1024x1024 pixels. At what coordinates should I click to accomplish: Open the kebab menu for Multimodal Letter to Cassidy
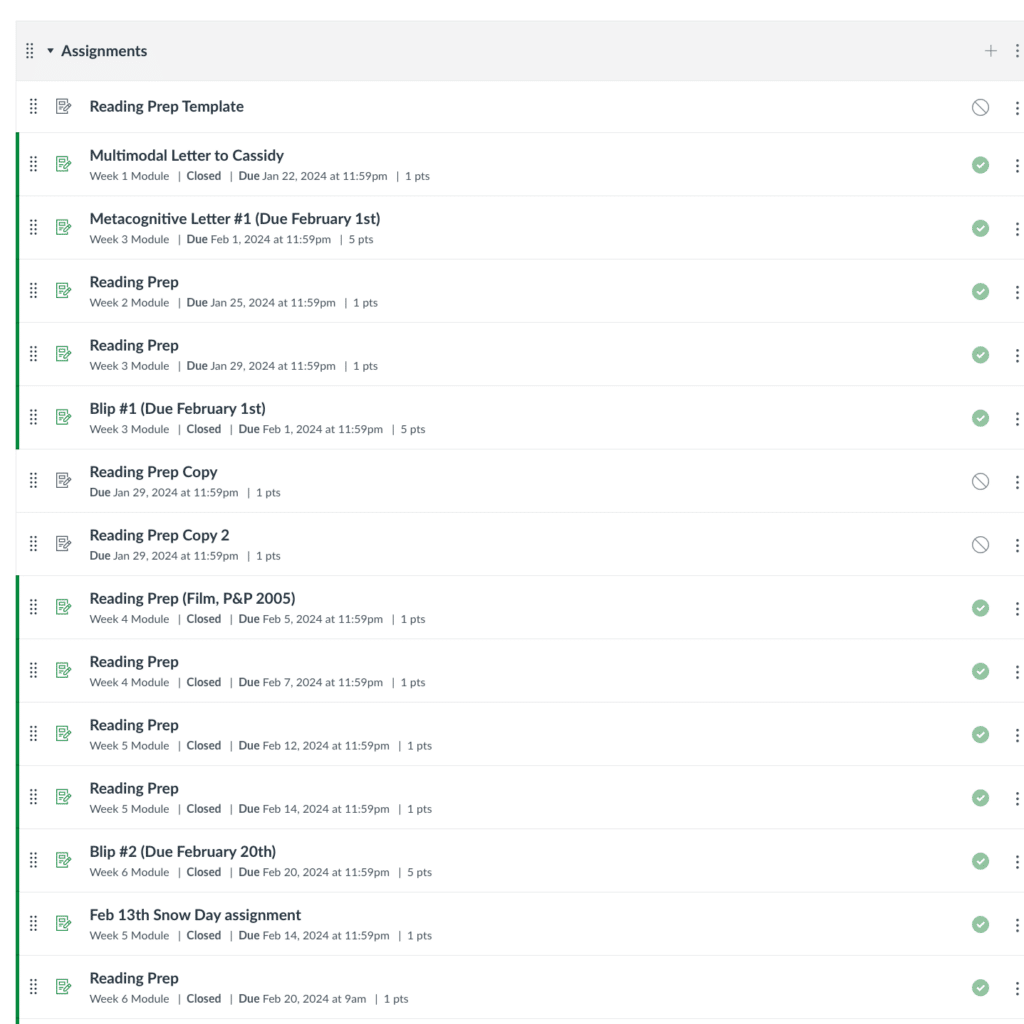pyautogui.click(x=1017, y=165)
